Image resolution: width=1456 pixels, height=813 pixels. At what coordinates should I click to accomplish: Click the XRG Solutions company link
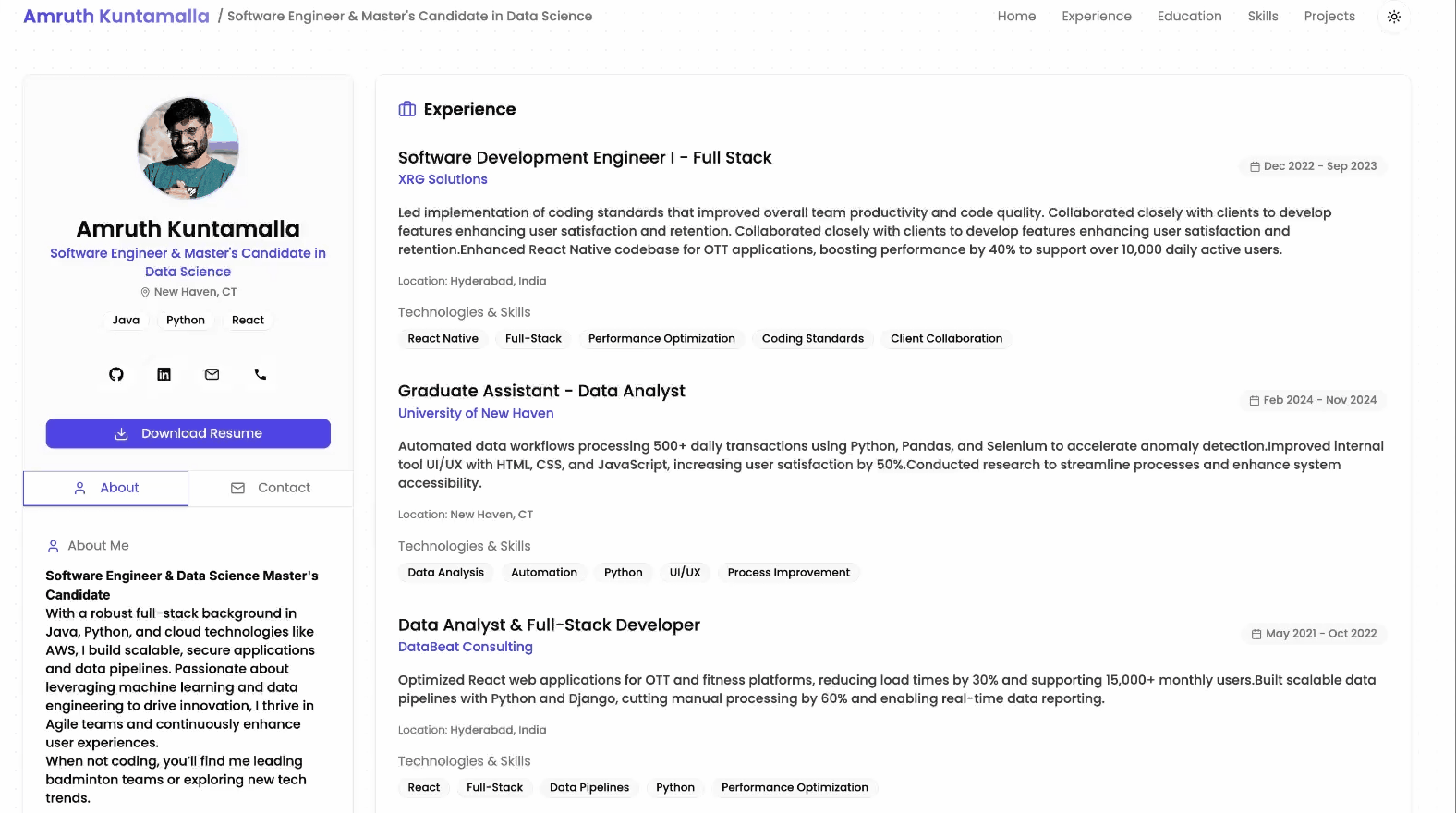click(443, 179)
